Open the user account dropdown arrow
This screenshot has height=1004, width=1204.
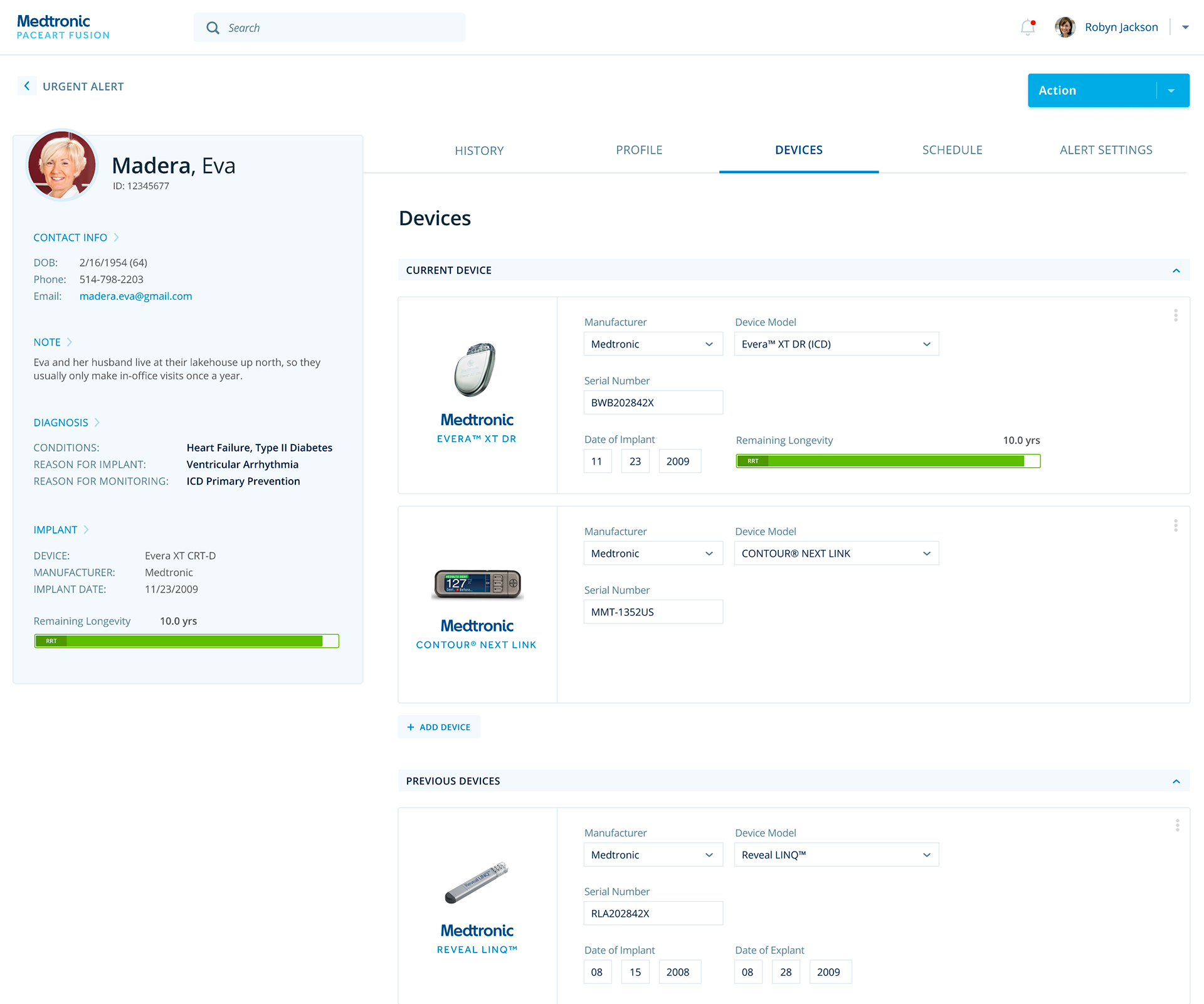pos(1185,28)
